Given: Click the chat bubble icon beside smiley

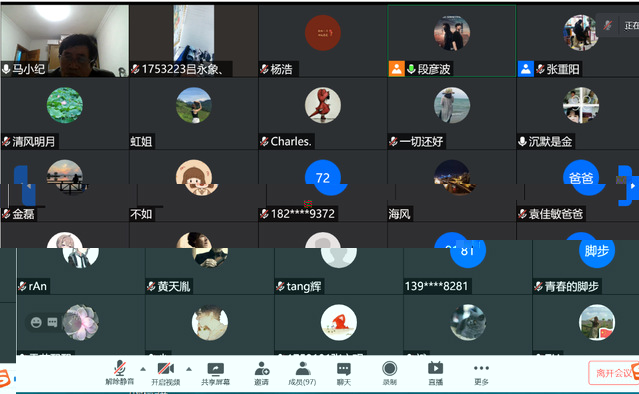Looking at the screenshot, I should click(x=53, y=323).
